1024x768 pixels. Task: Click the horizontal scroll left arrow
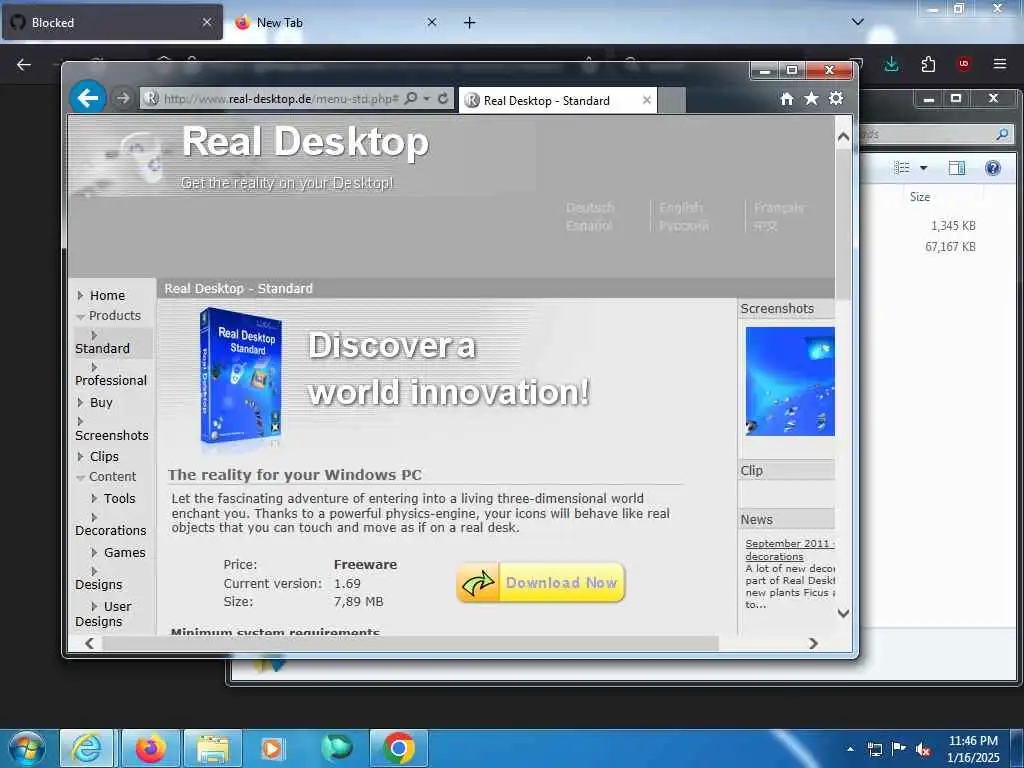(89, 643)
